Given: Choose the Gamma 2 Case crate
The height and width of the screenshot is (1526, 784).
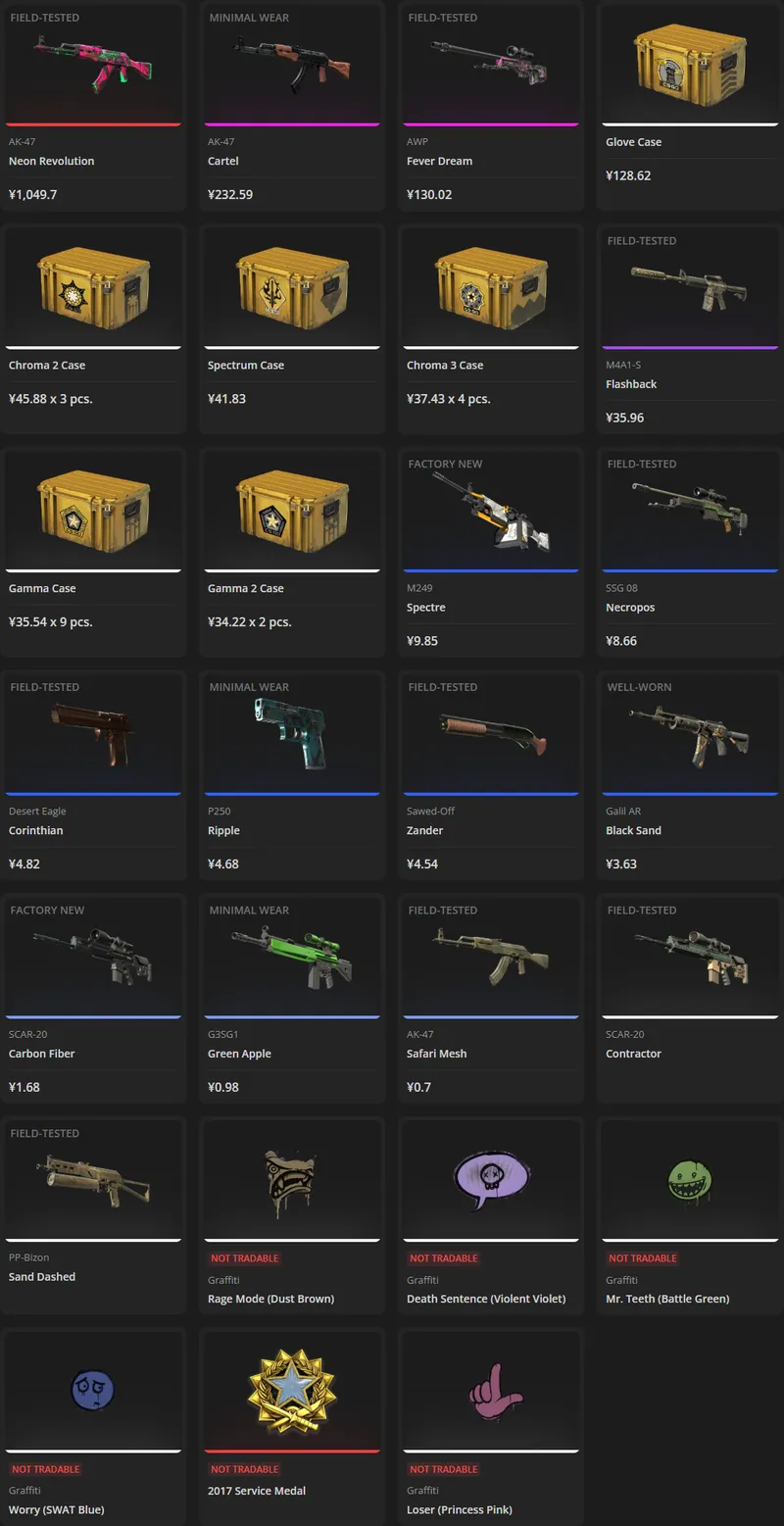Looking at the screenshot, I should click(x=291, y=511).
